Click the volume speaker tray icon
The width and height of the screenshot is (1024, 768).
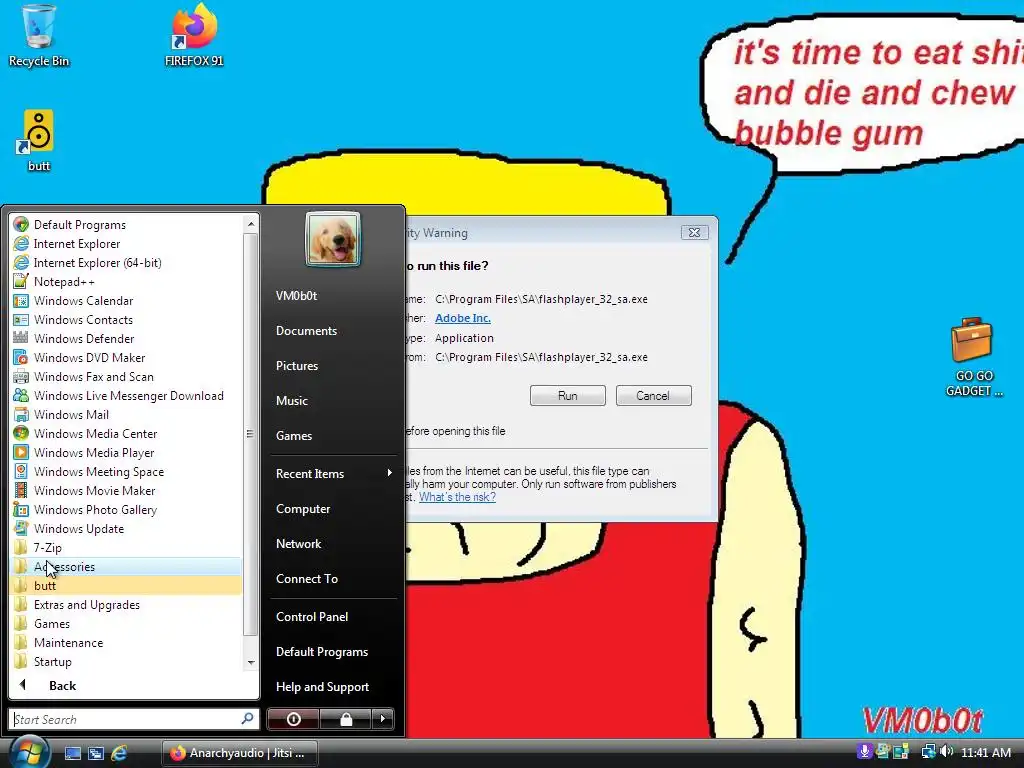(946, 752)
